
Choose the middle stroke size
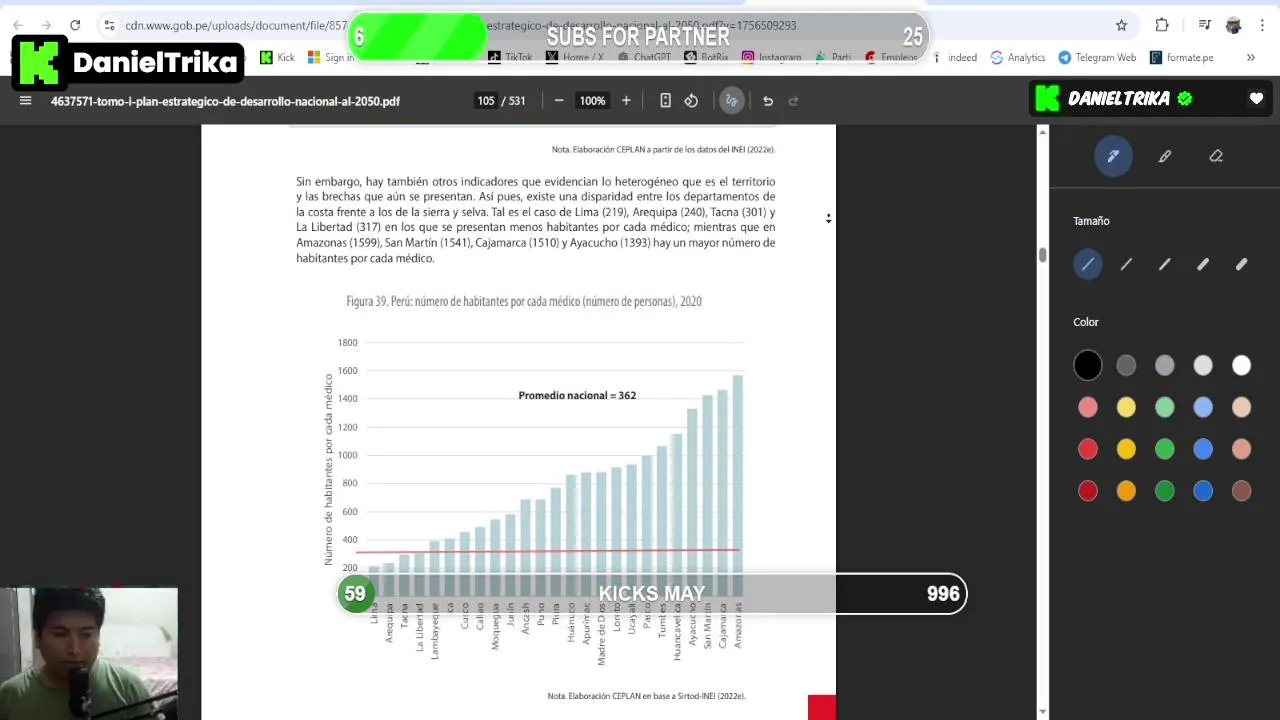1165,264
